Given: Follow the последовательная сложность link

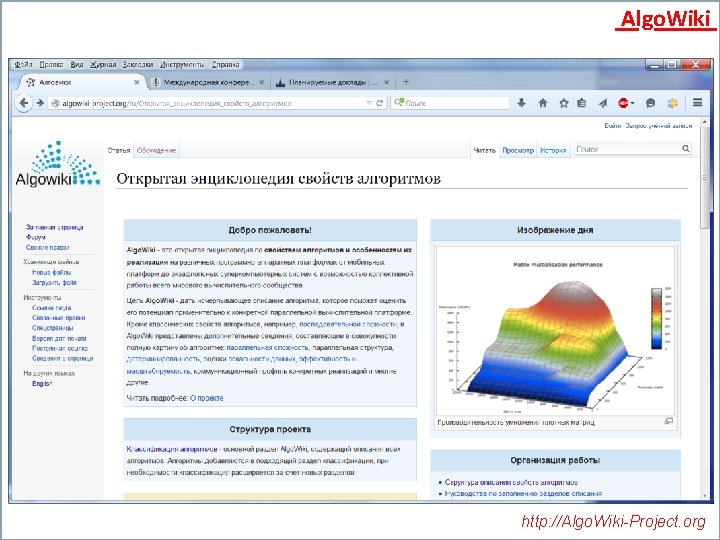Looking at the screenshot, I should tap(348, 324).
